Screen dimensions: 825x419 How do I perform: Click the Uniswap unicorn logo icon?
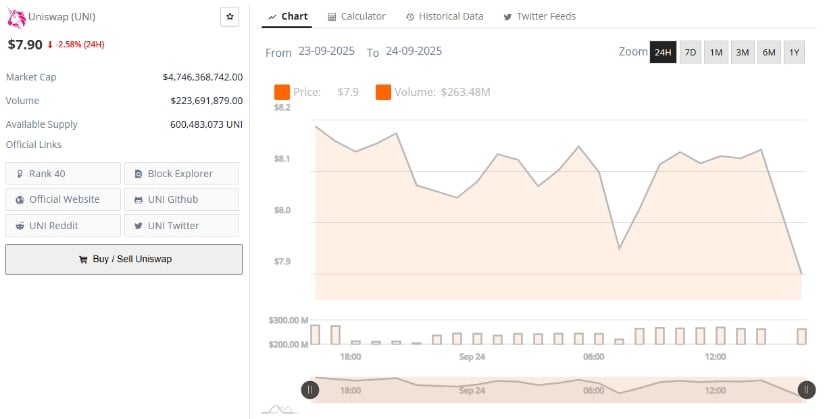tap(16, 18)
